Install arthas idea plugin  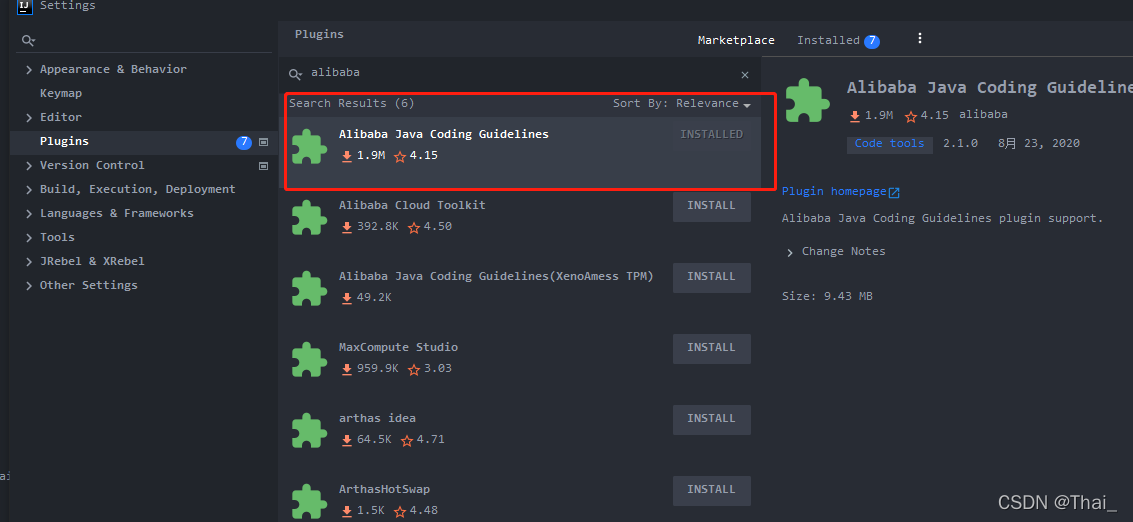[x=712, y=419]
